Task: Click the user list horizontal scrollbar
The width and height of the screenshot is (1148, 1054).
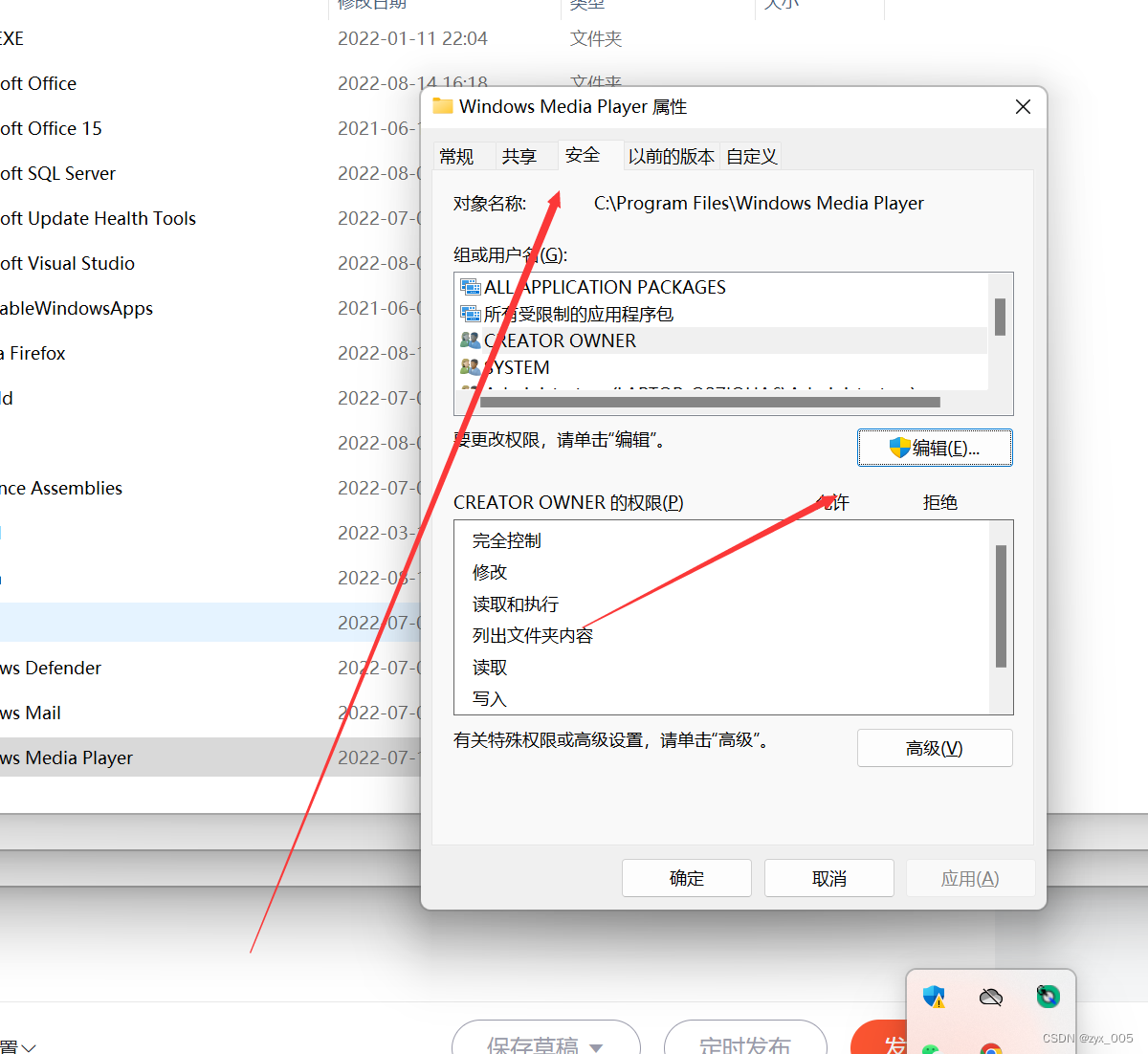Action: [x=710, y=403]
